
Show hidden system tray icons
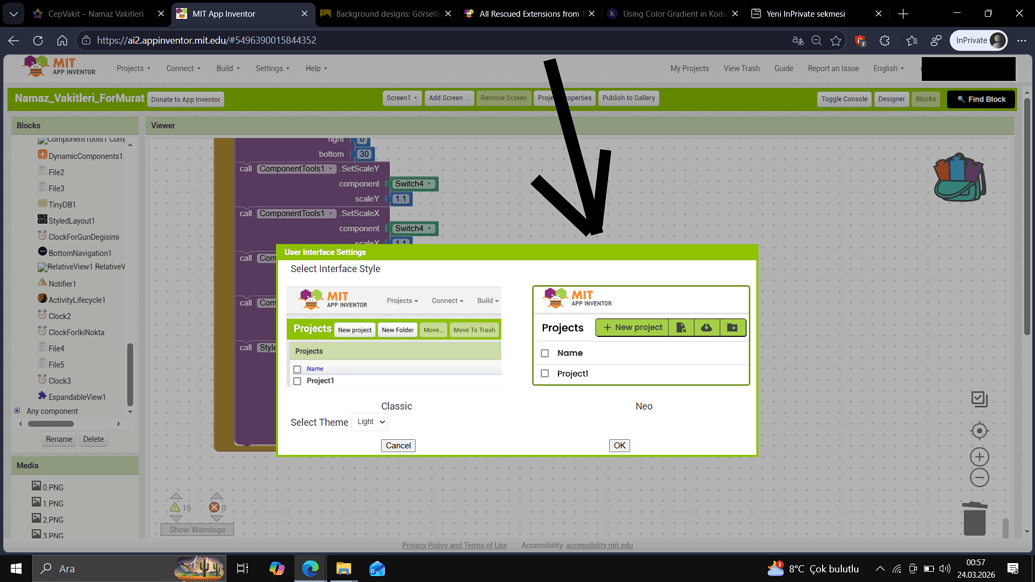pyautogui.click(x=880, y=568)
